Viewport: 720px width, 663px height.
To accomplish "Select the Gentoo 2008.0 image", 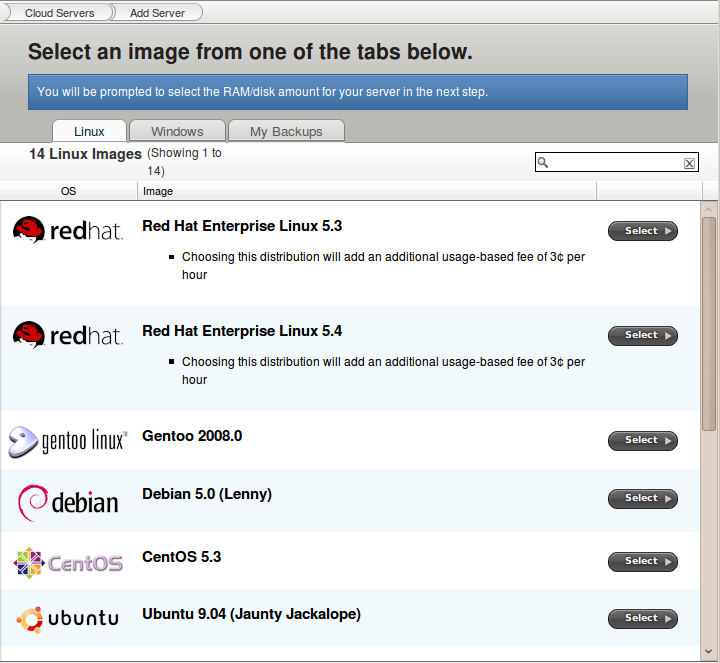I will (642, 441).
